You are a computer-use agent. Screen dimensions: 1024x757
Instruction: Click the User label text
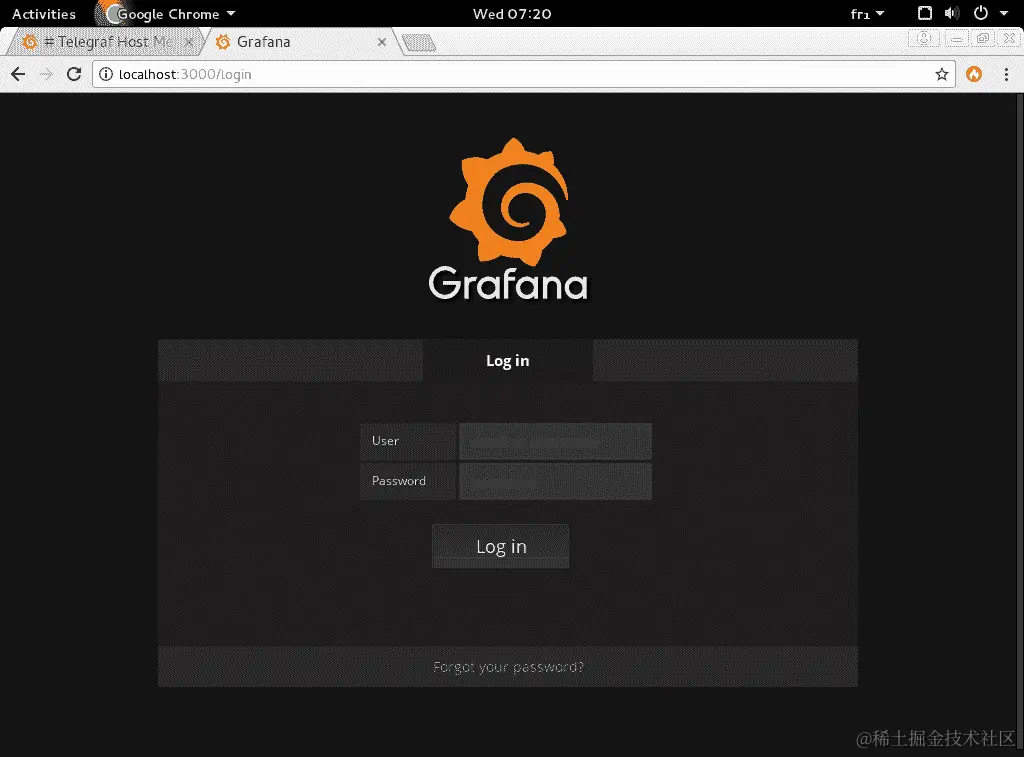click(x=385, y=441)
